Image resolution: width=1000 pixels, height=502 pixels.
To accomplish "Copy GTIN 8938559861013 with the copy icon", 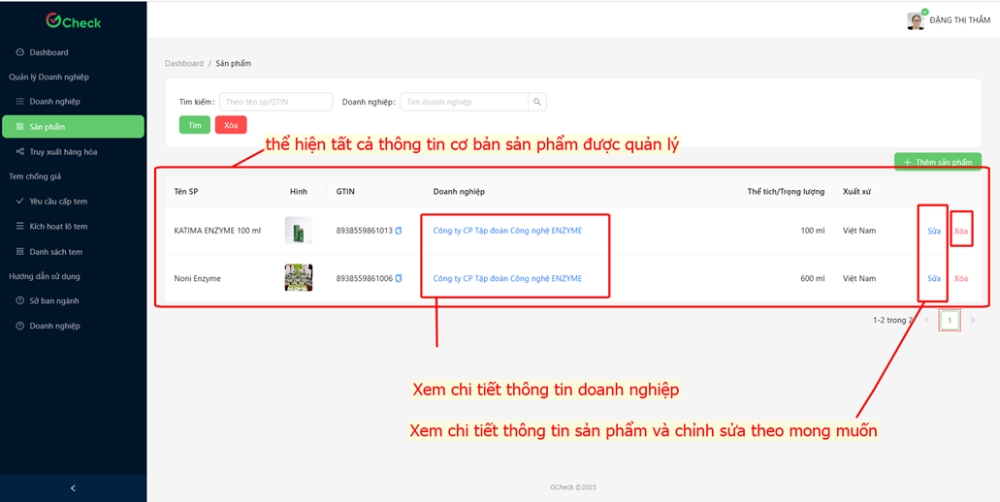I will (399, 231).
